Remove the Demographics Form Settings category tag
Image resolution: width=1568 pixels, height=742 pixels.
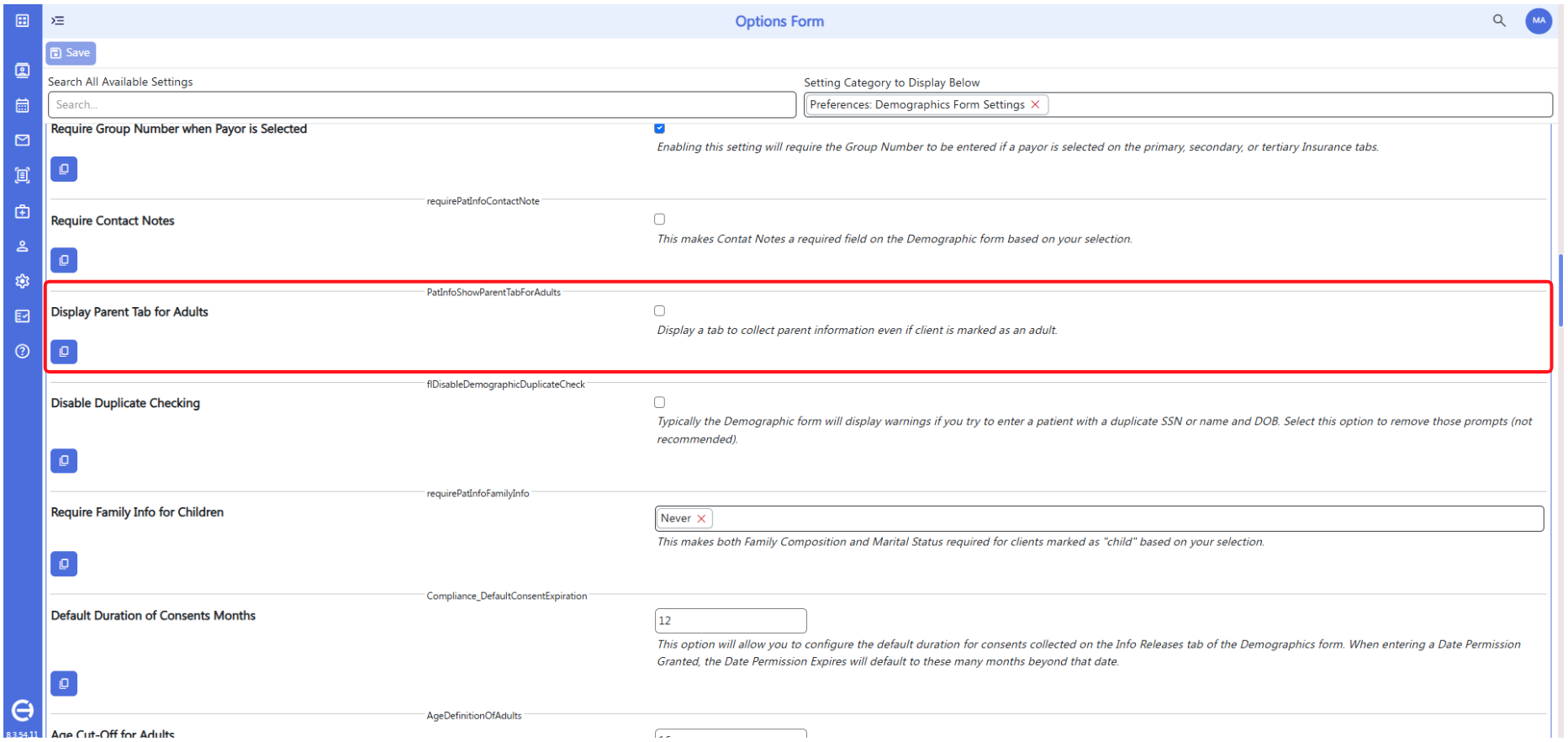(1035, 104)
